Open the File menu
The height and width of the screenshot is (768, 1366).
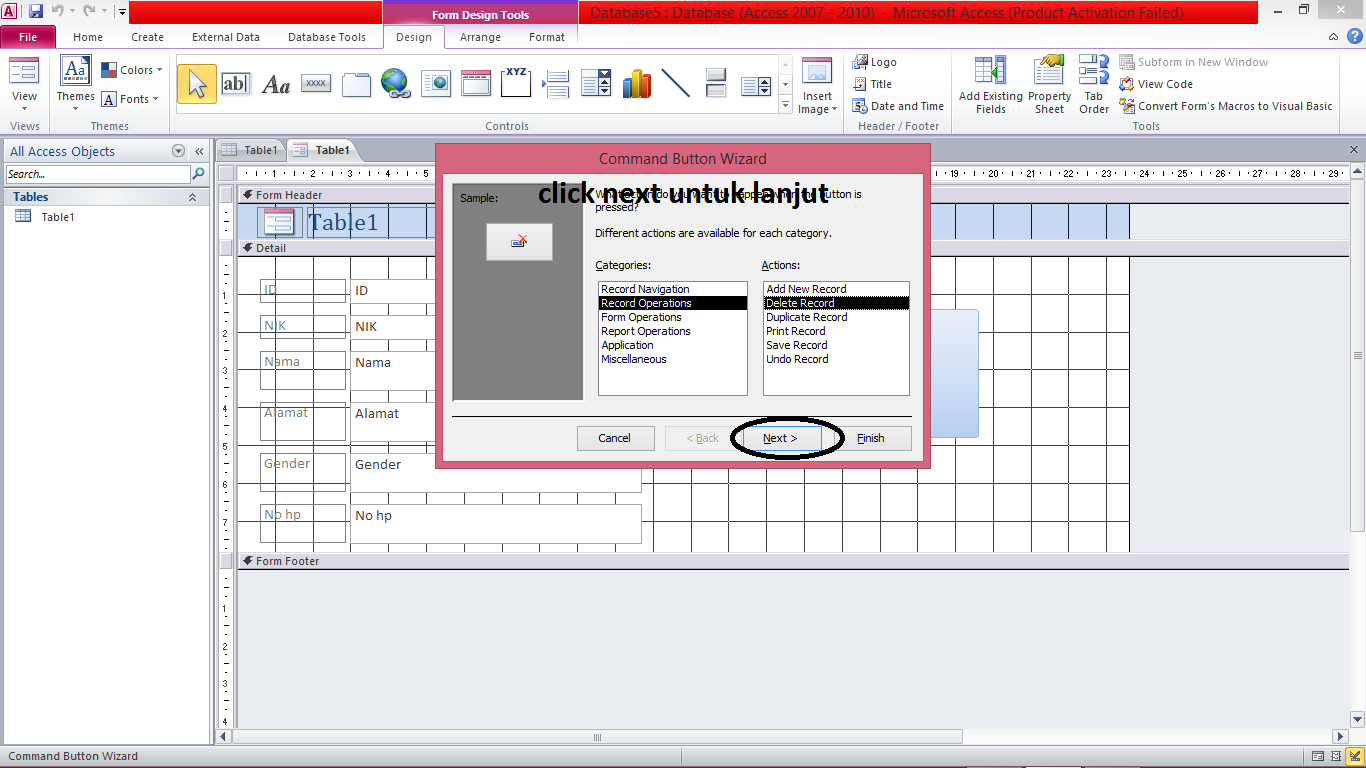[x=28, y=36]
